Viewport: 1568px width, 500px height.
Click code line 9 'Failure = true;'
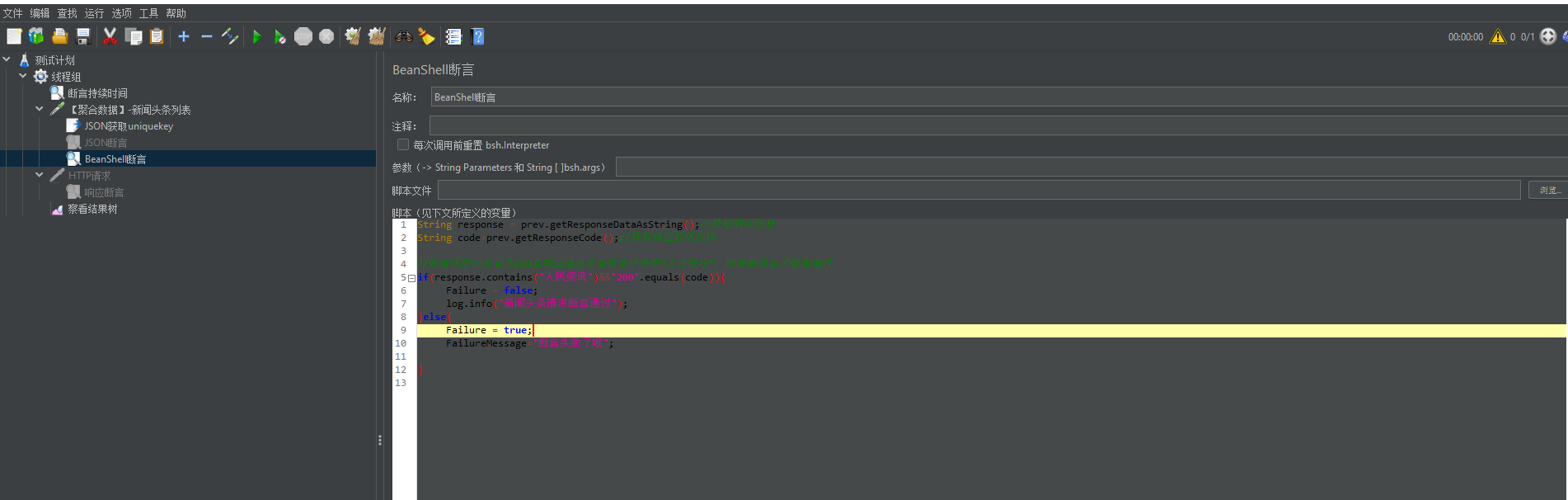[489, 330]
